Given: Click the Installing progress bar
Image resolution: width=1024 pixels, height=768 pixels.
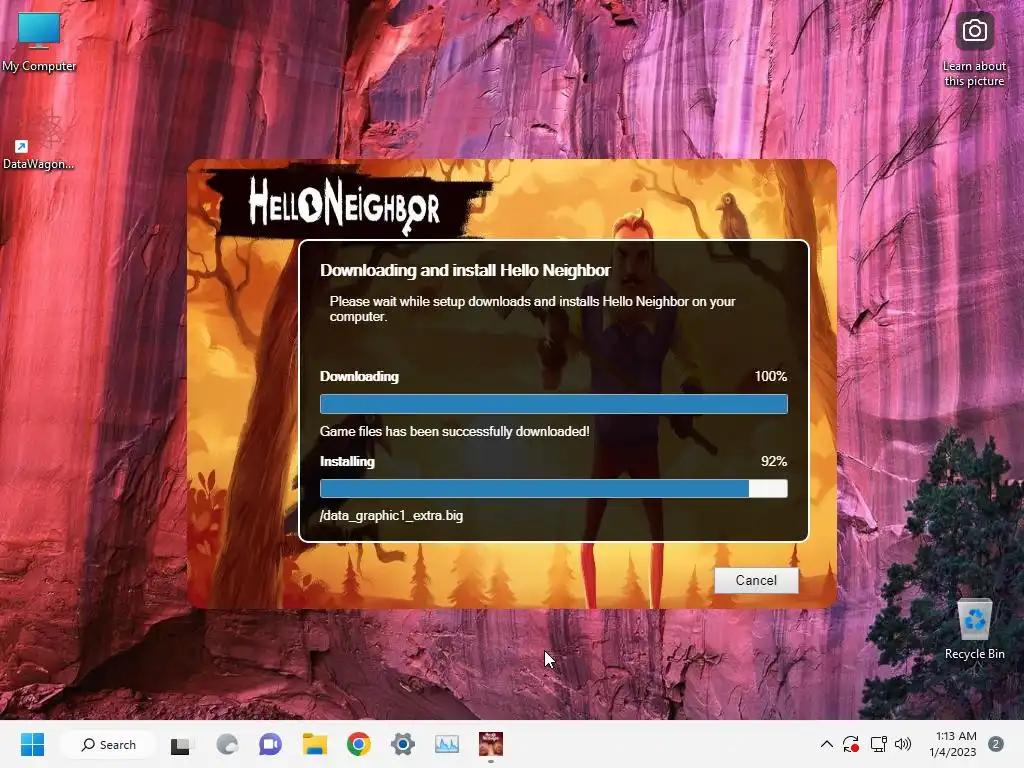Looking at the screenshot, I should click(553, 488).
